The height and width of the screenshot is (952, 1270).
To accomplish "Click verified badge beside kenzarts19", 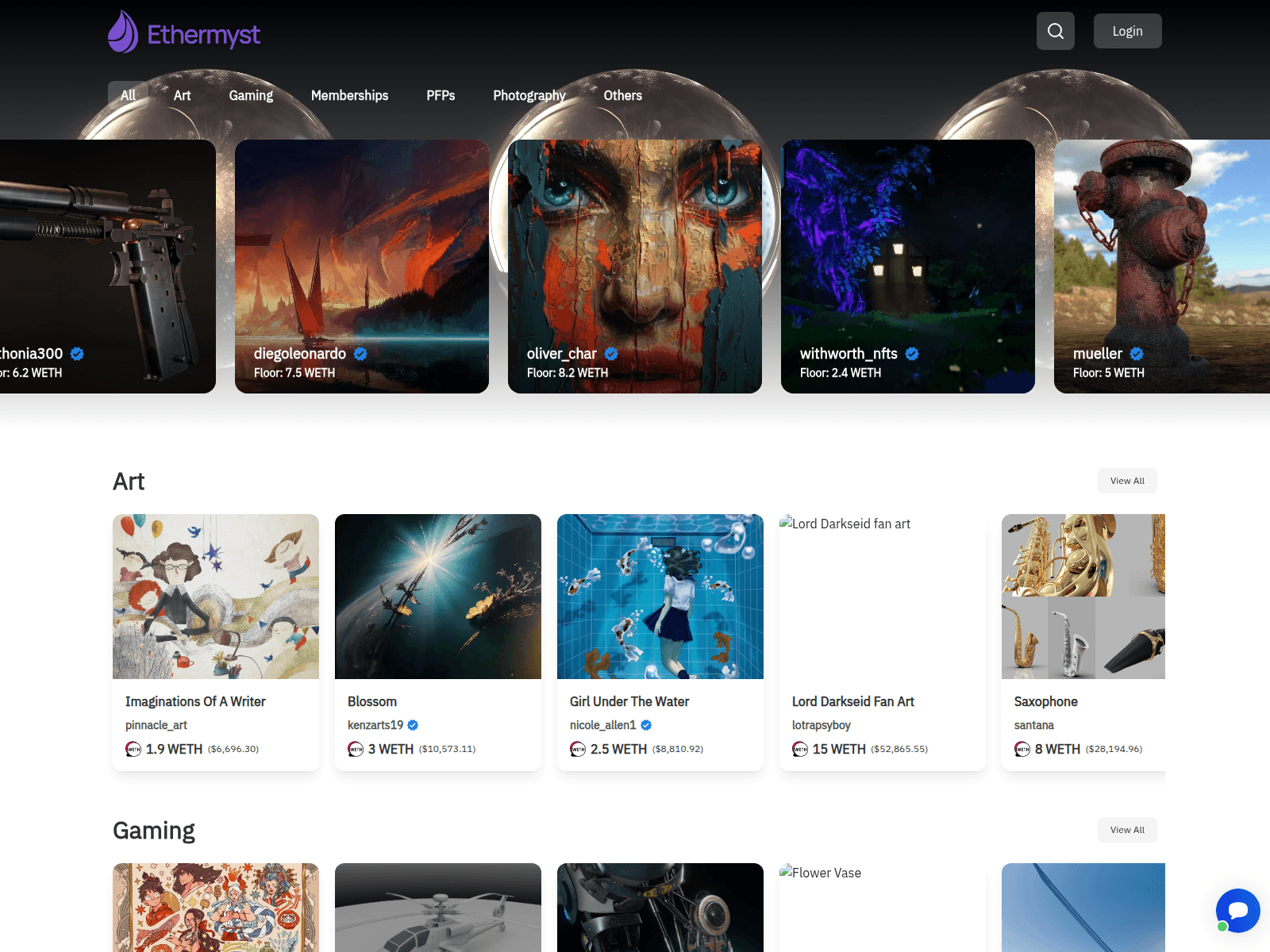I will pos(413,725).
